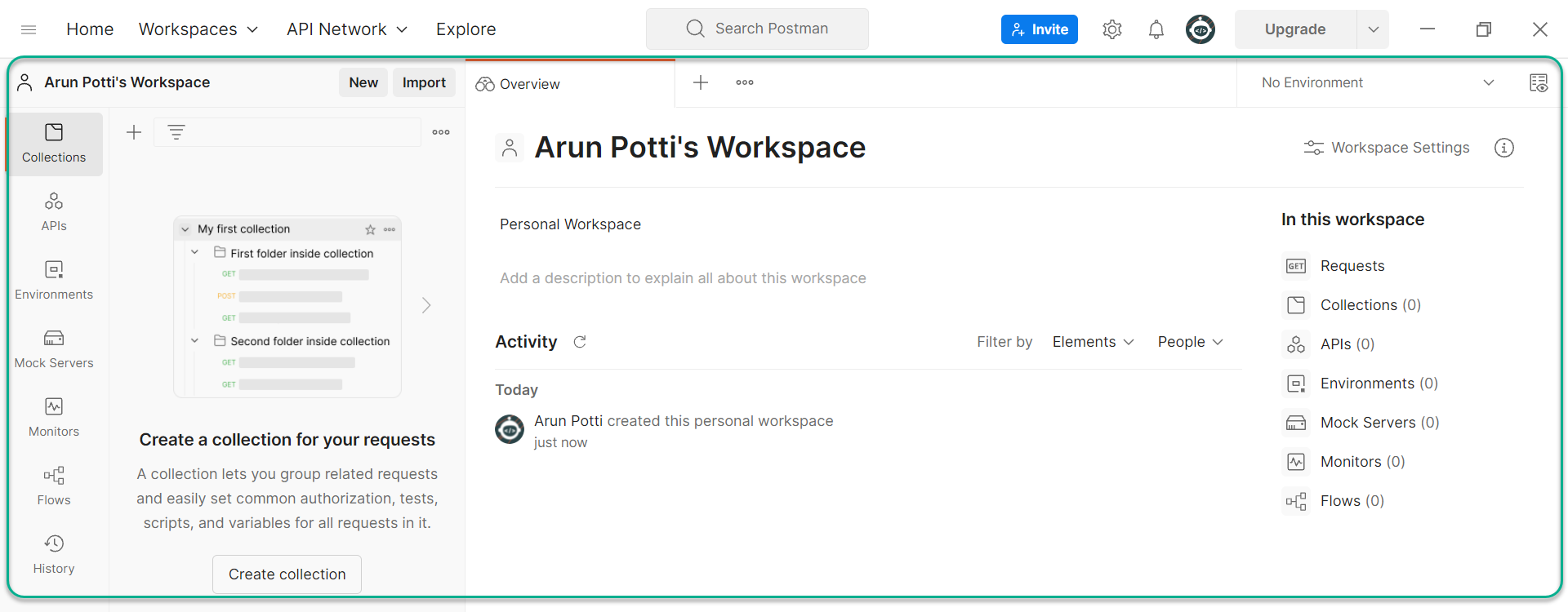Open environment quick look icon
Image resolution: width=1568 pixels, height=612 pixels.
tap(1539, 82)
